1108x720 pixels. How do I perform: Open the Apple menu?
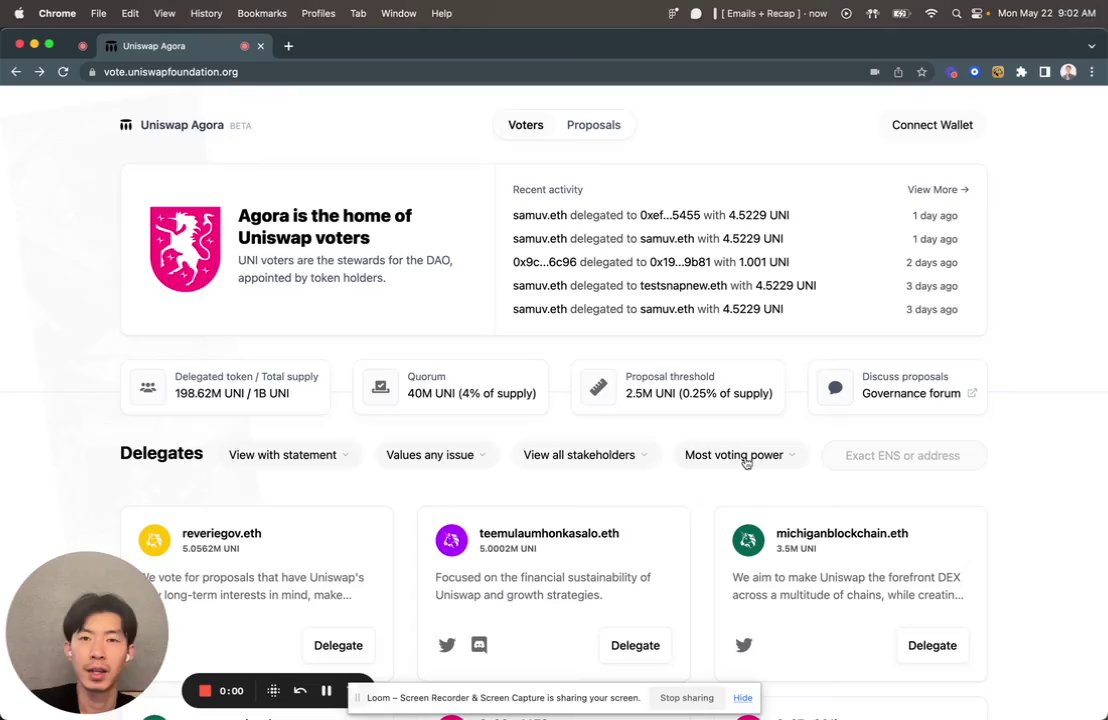(x=19, y=13)
